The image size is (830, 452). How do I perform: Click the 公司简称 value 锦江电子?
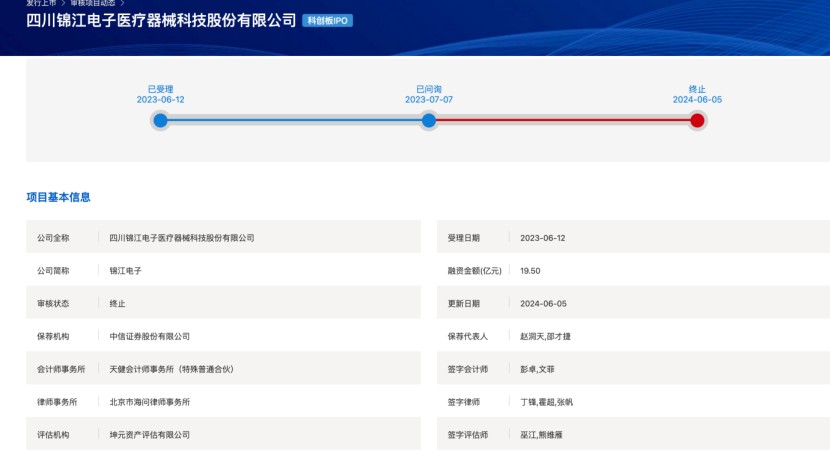click(126, 271)
